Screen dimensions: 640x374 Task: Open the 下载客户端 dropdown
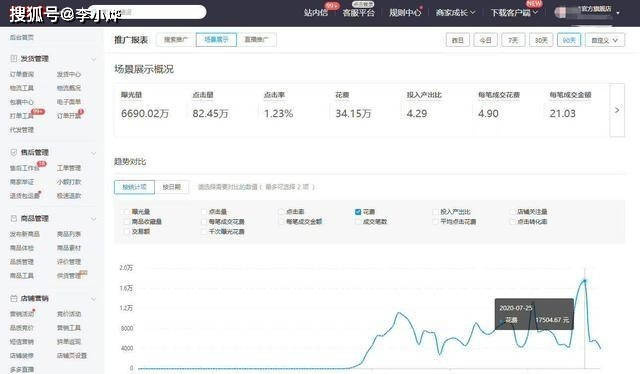514,13
